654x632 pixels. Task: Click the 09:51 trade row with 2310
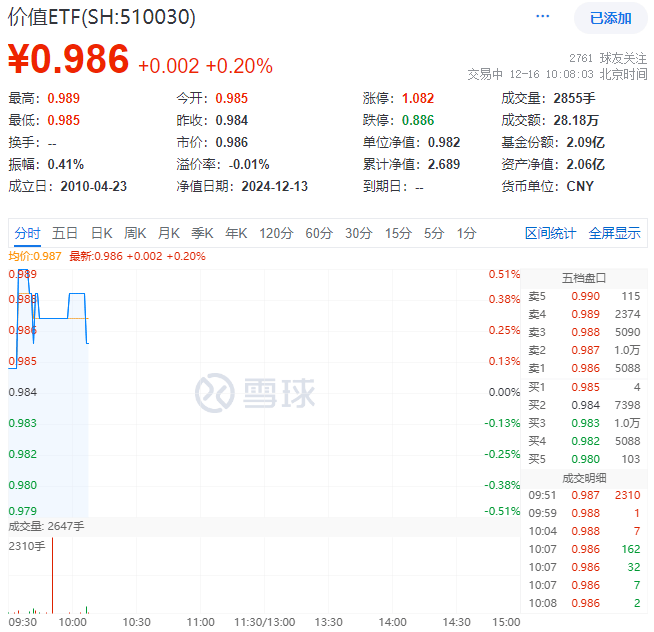click(x=584, y=495)
